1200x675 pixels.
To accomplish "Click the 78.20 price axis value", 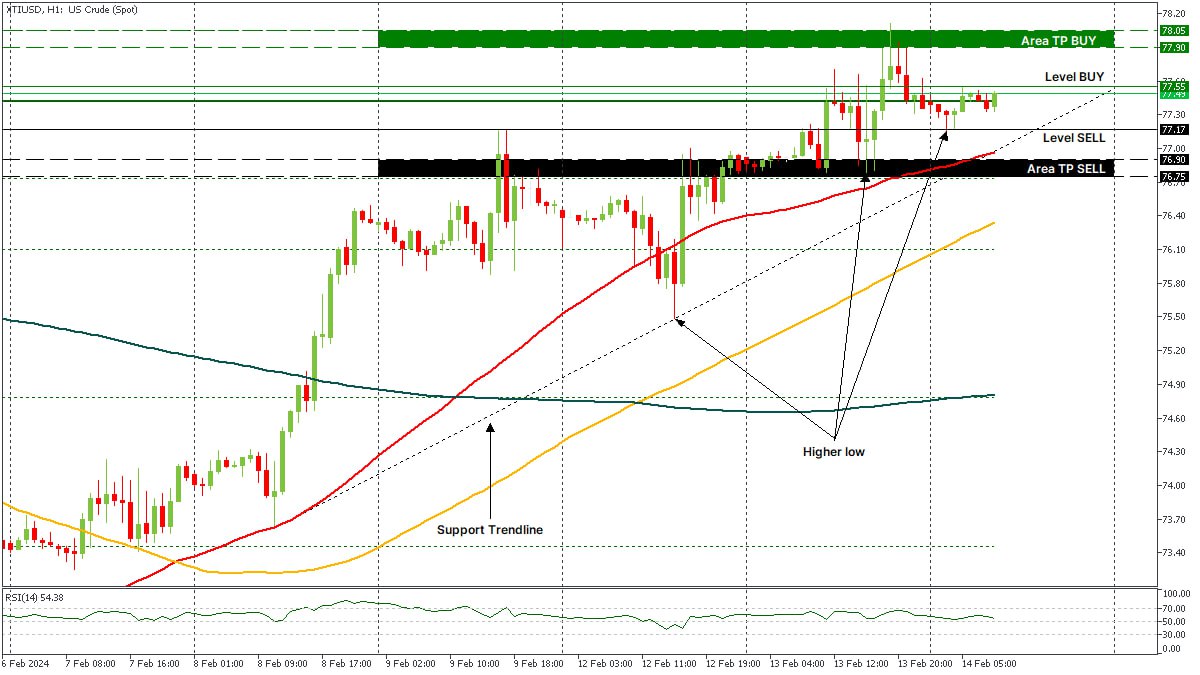I will pyautogui.click(x=1174, y=14).
